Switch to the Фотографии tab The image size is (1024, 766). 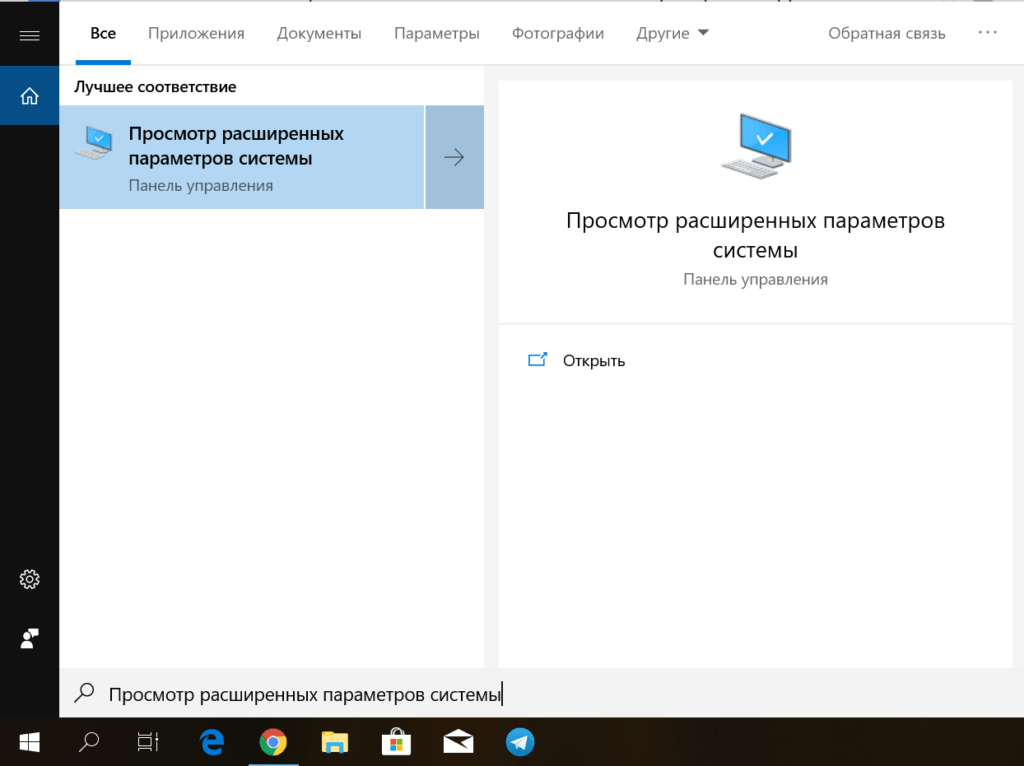tap(558, 33)
